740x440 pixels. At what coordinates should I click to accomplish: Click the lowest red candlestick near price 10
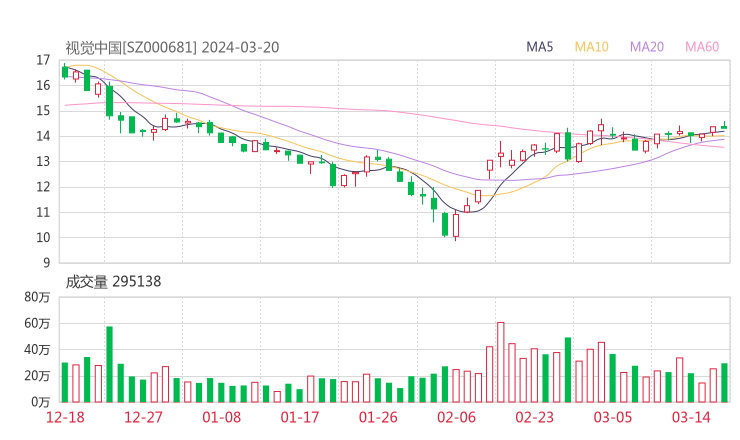tap(456, 226)
